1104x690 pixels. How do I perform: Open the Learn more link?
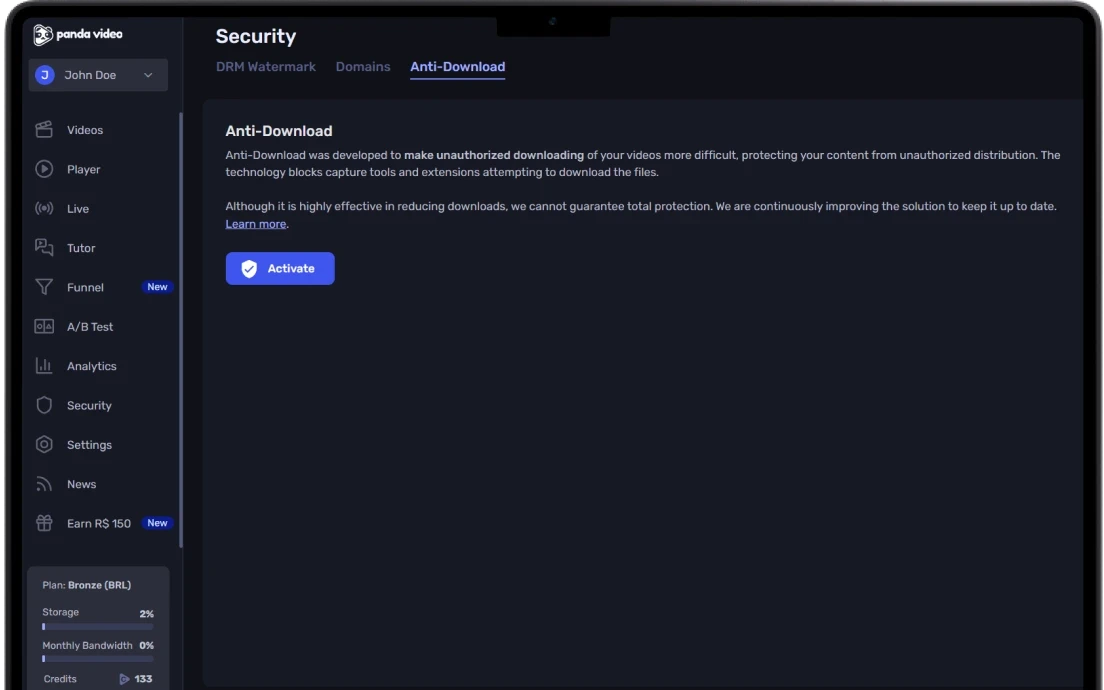(x=255, y=223)
